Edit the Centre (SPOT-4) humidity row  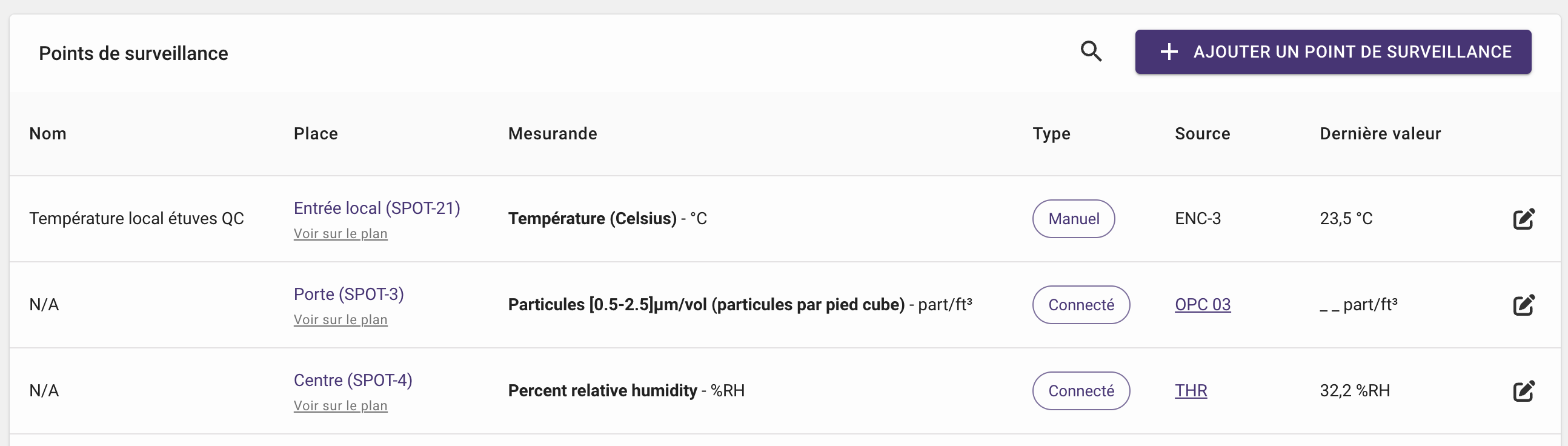[1524, 391]
